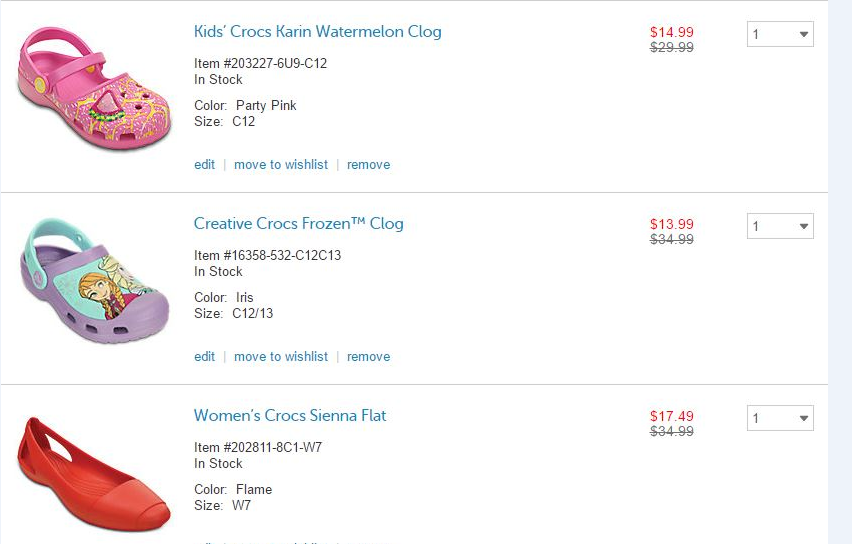Open quantity dropdown for Frozen Clog

pyautogui.click(x=780, y=227)
